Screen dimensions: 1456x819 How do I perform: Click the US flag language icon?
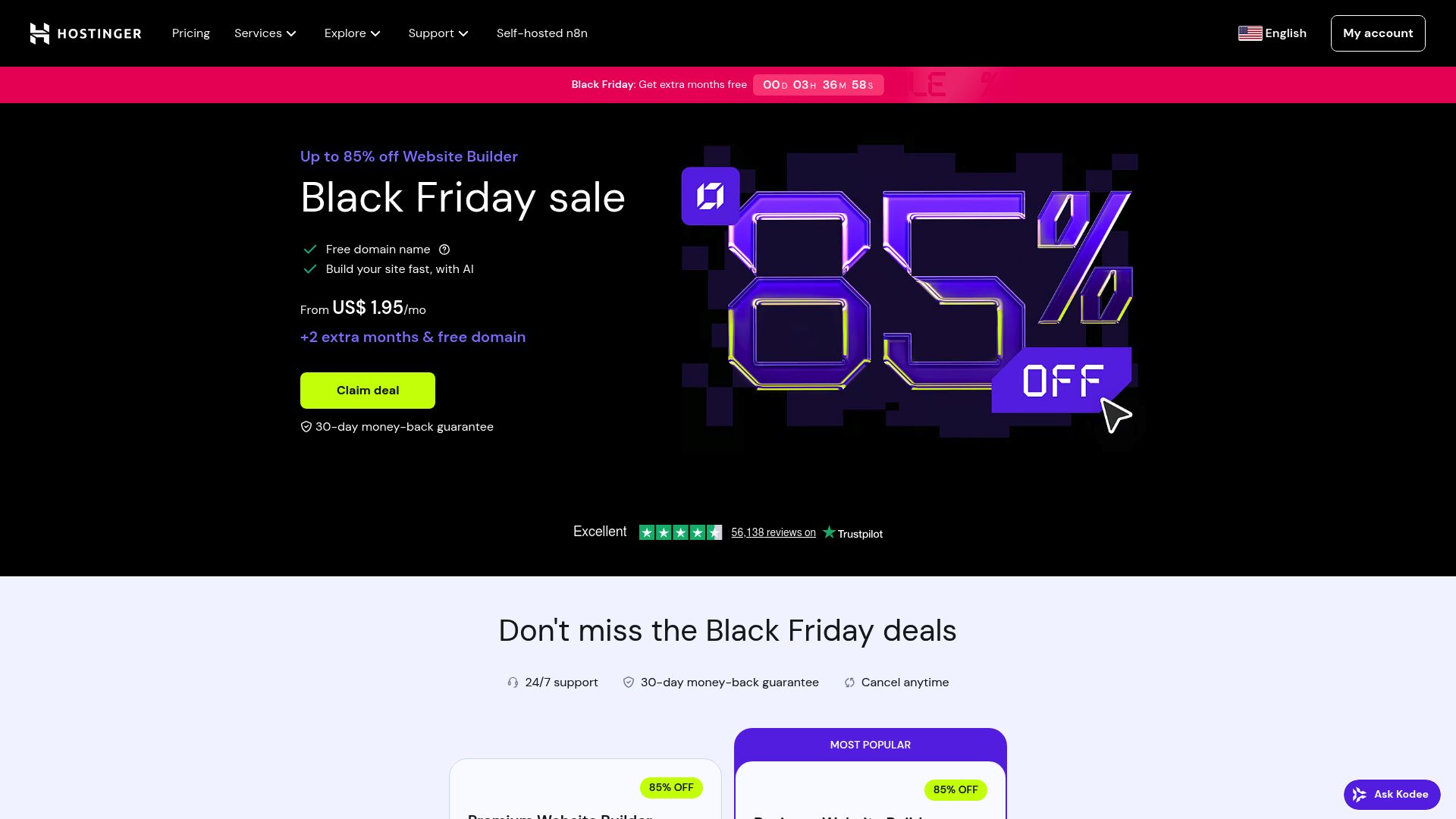pyautogui.click(x=1250, y=33)
